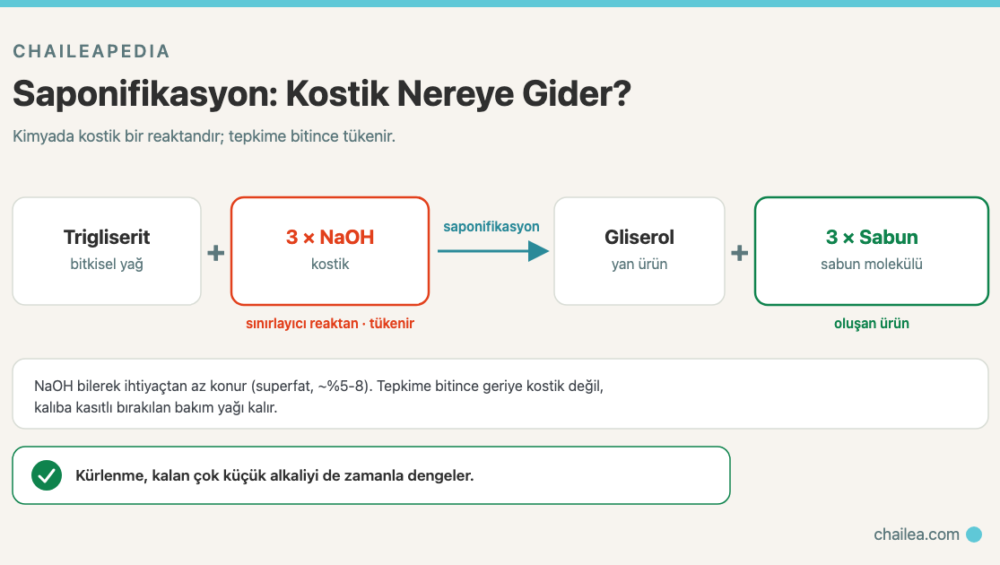Click the 'saponifikasyon' label above arrow
The width and height of the screenshot is (1000, 565).
491,226
